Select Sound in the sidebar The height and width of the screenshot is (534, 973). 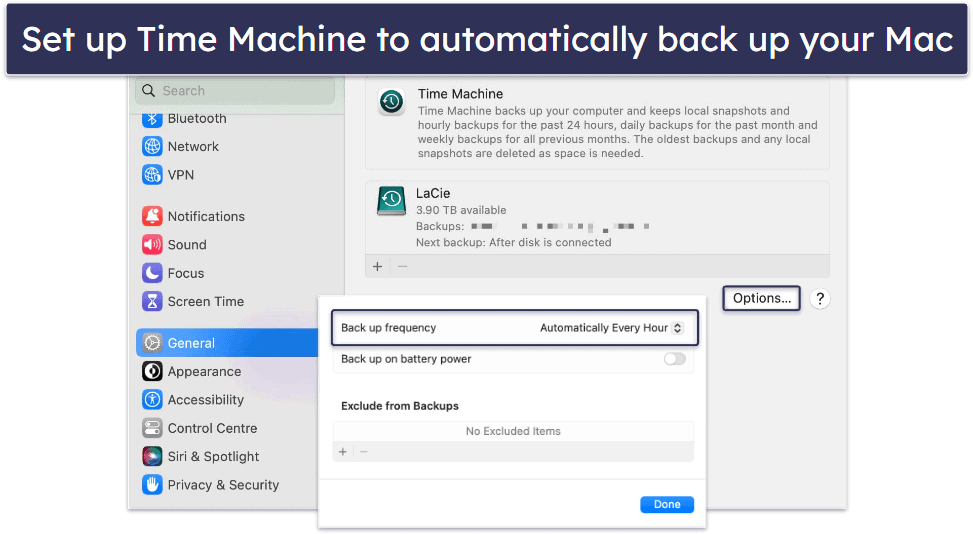pos(187,244)
